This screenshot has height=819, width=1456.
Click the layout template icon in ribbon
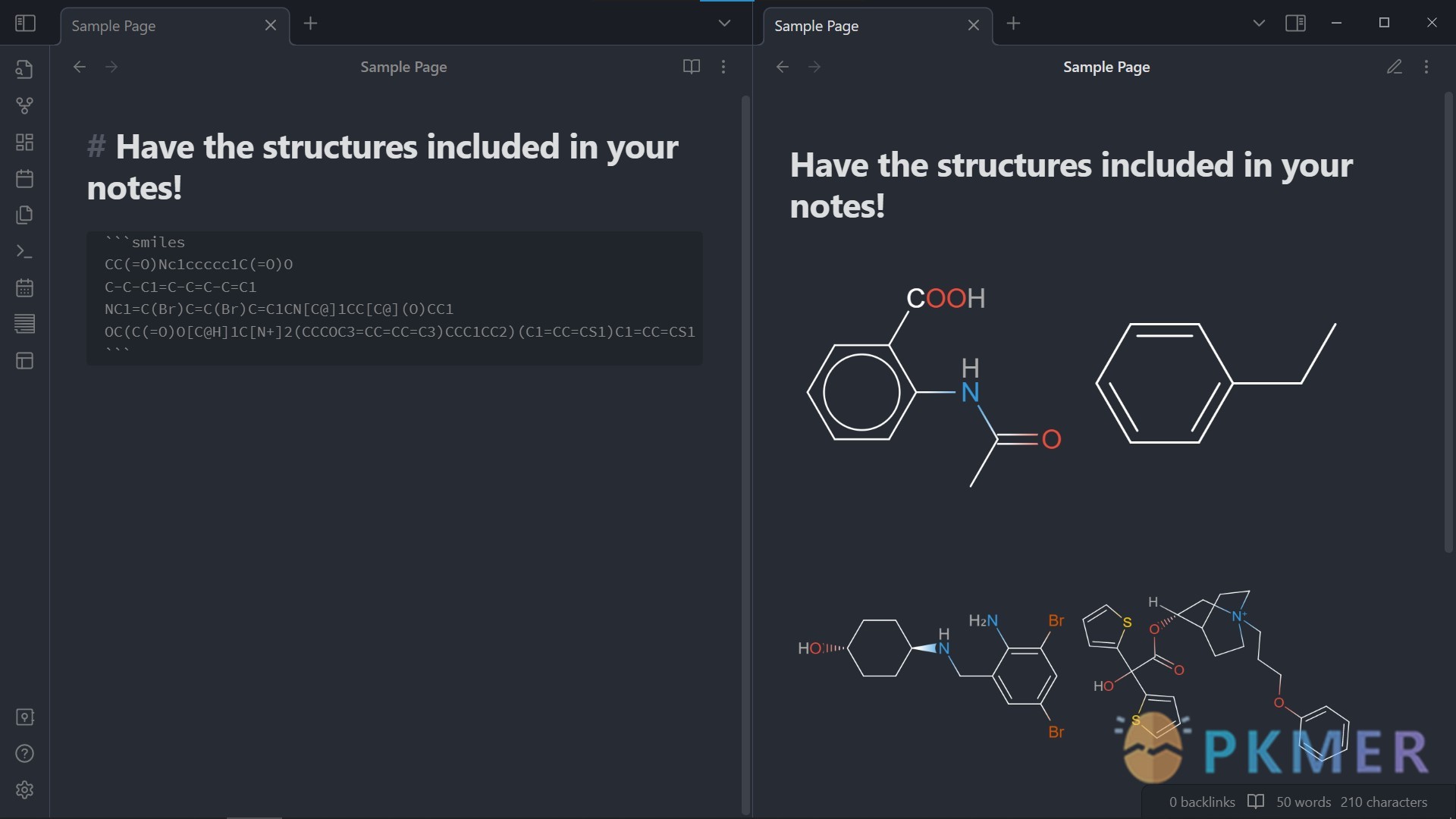(24, 360)
